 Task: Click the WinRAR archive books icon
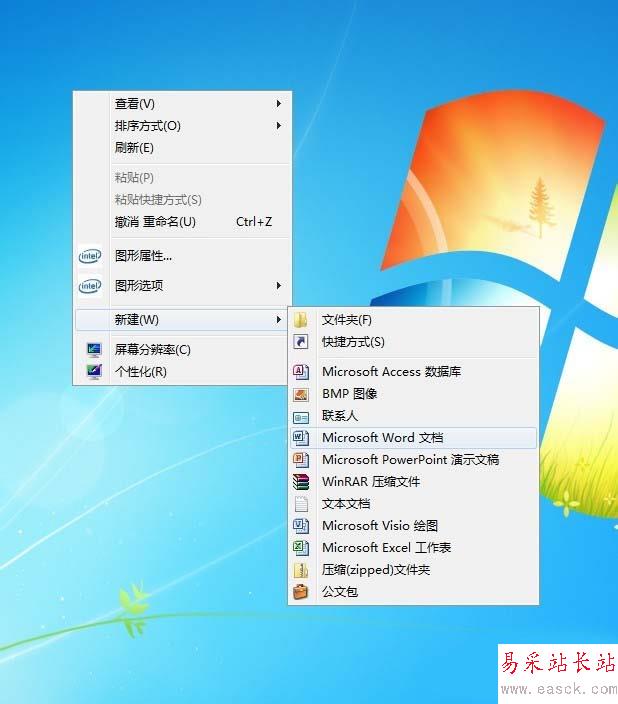coord(301,481)
